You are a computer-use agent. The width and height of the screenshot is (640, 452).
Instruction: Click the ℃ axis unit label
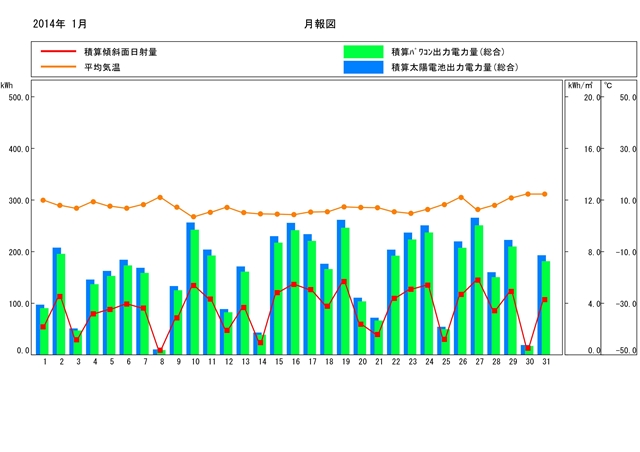[608, 85]
